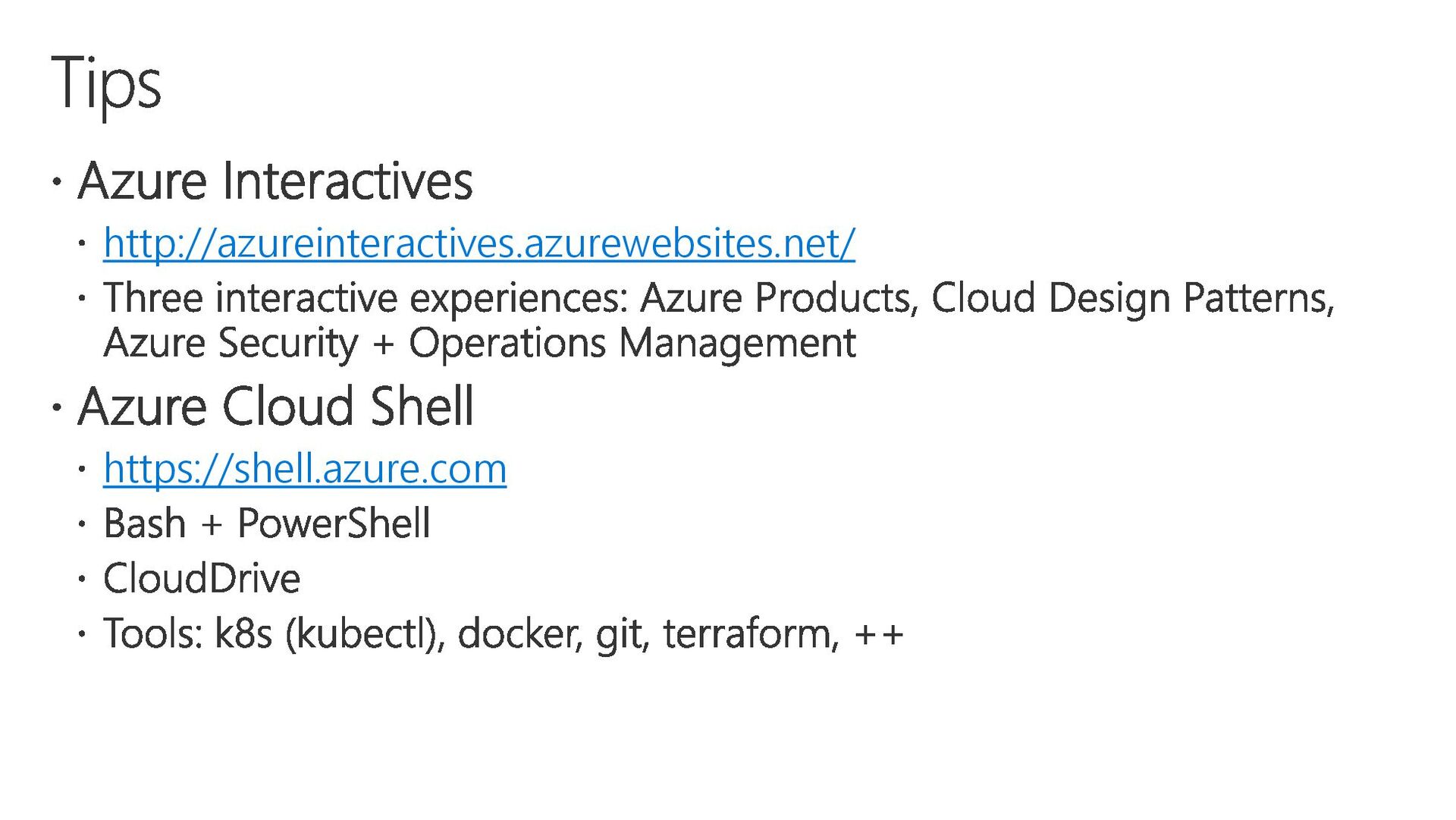Click "k8s (kubectl)" in the tools list
The image size is (1456, 820).
pos(328,633)
